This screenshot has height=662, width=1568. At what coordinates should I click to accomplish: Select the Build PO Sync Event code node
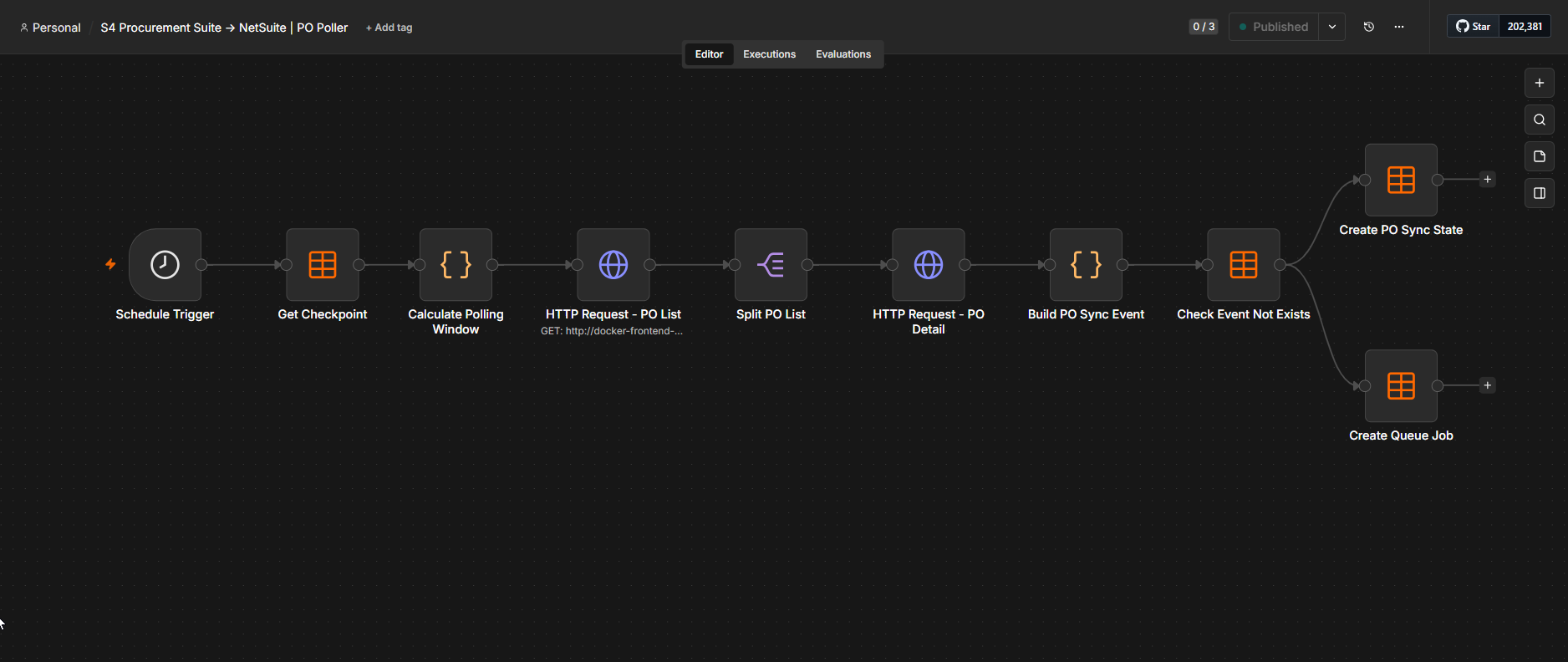coord(1086,265)
